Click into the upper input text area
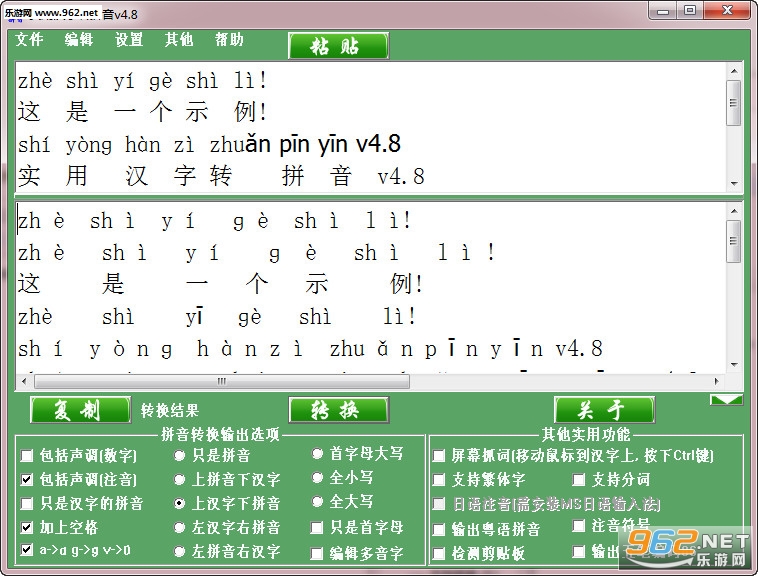 (371, 128)
